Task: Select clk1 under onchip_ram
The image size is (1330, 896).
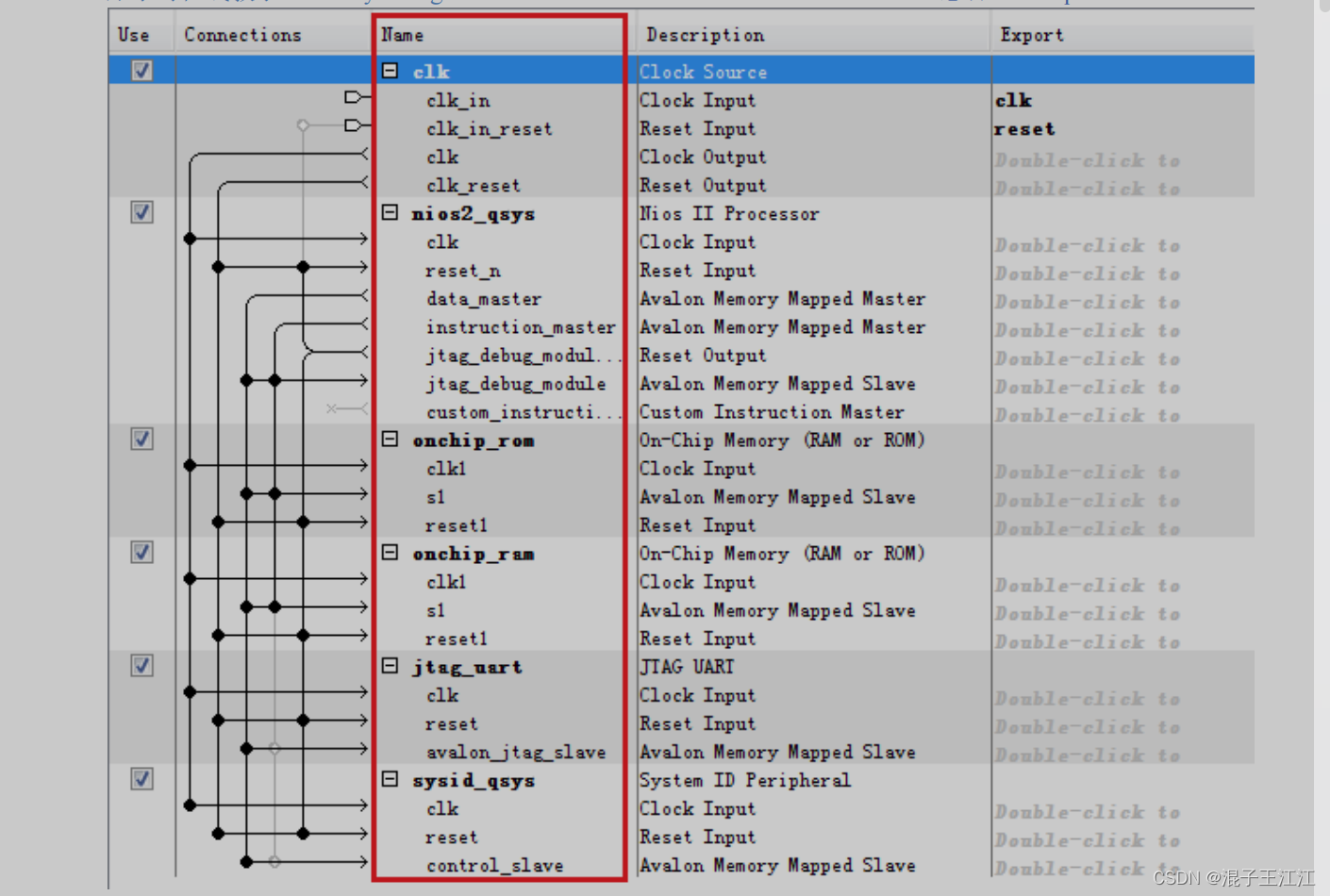Action: (446, 582)
